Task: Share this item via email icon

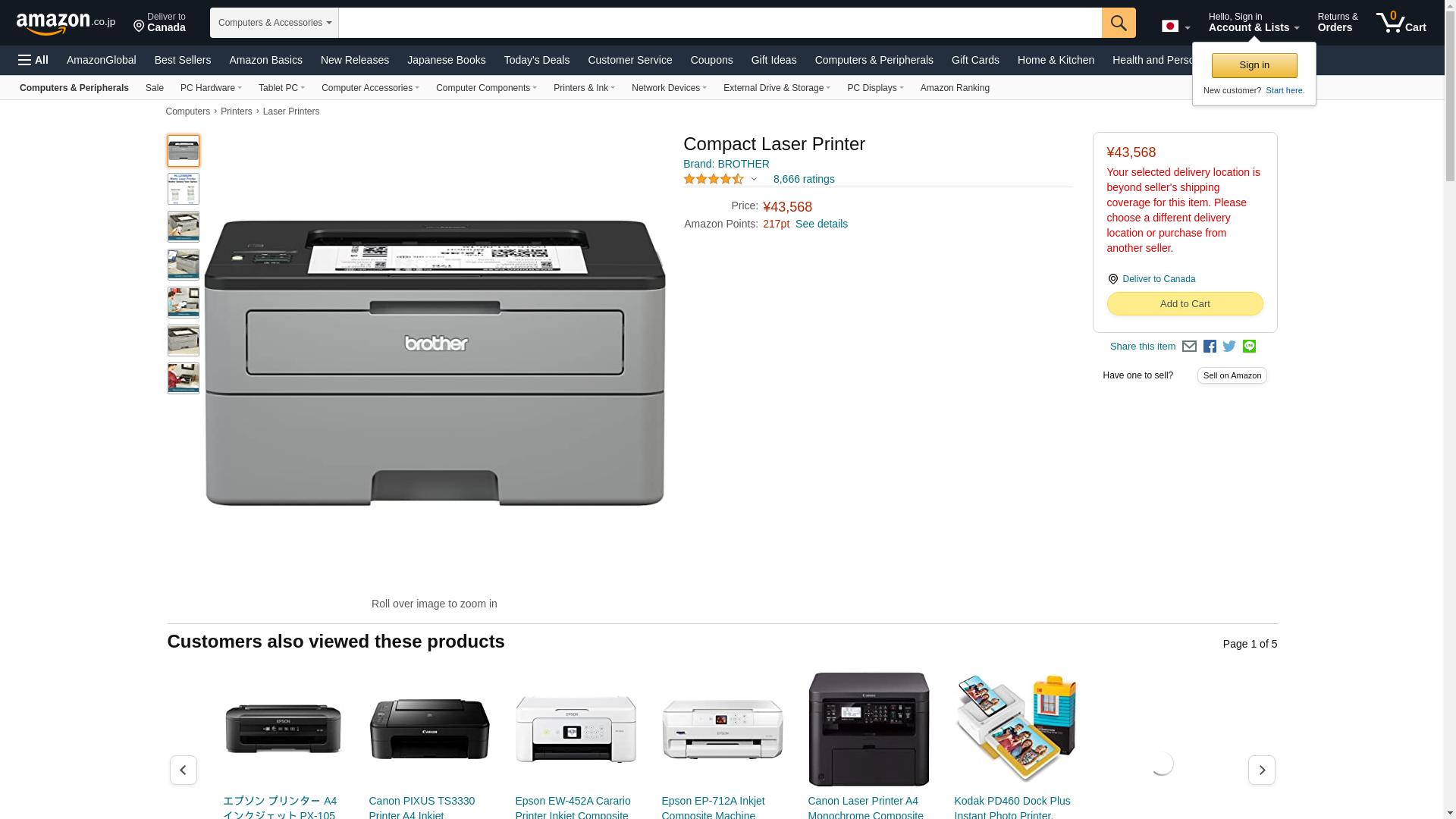Action: click(x=1189, y=347)
